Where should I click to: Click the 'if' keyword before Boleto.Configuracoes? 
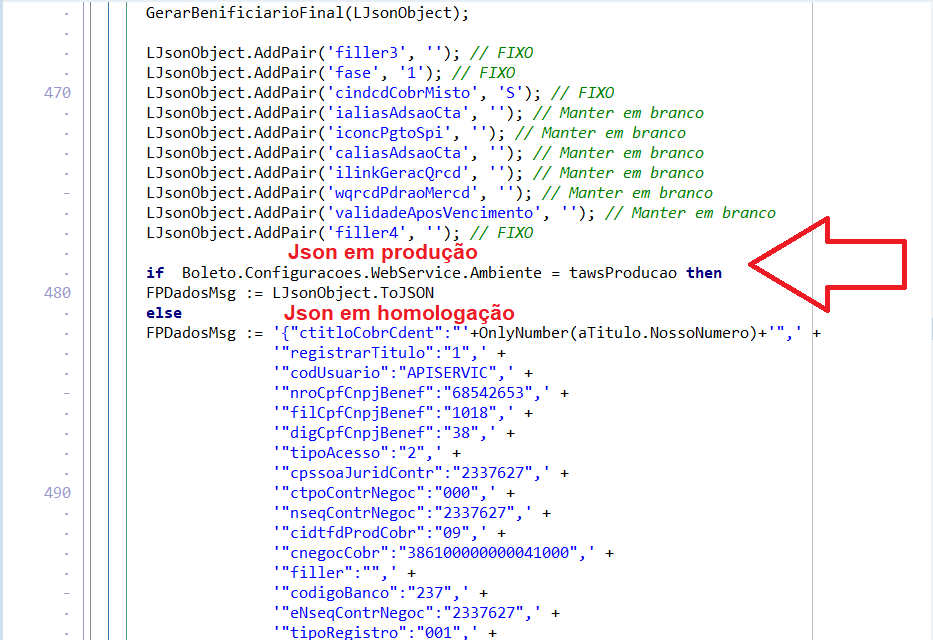155,273
